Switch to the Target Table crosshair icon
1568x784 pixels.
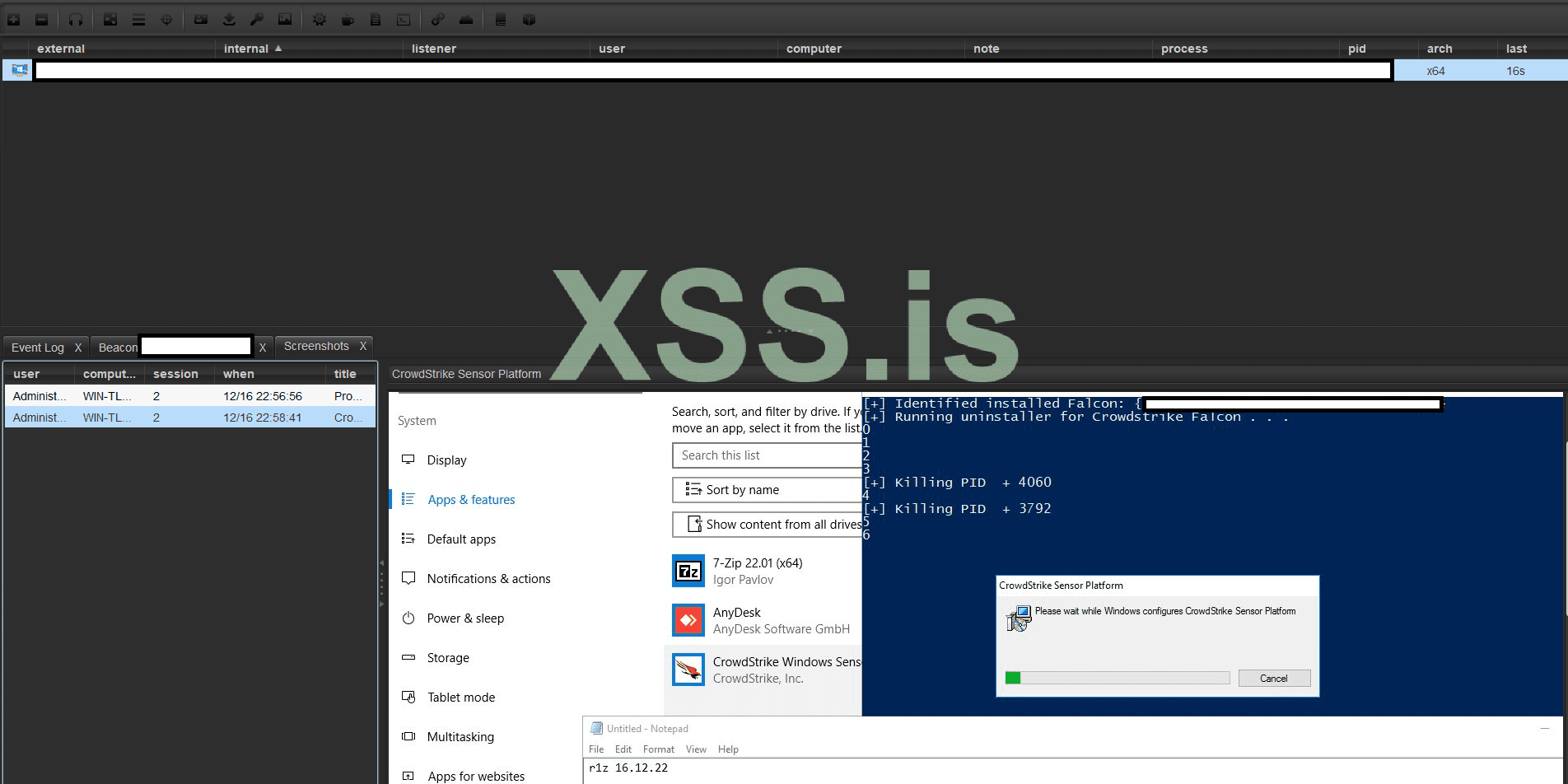pos(166,20)
